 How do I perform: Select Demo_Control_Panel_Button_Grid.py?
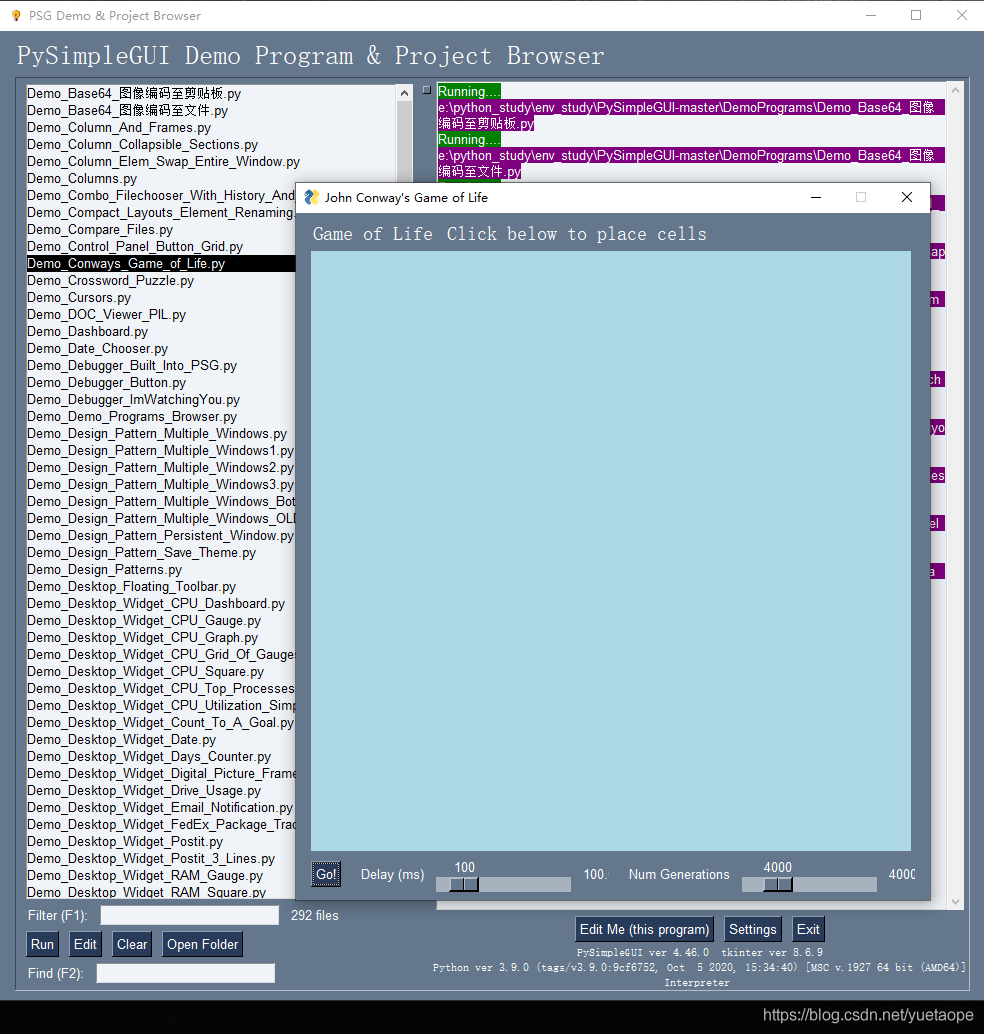(x=135, y=247)
